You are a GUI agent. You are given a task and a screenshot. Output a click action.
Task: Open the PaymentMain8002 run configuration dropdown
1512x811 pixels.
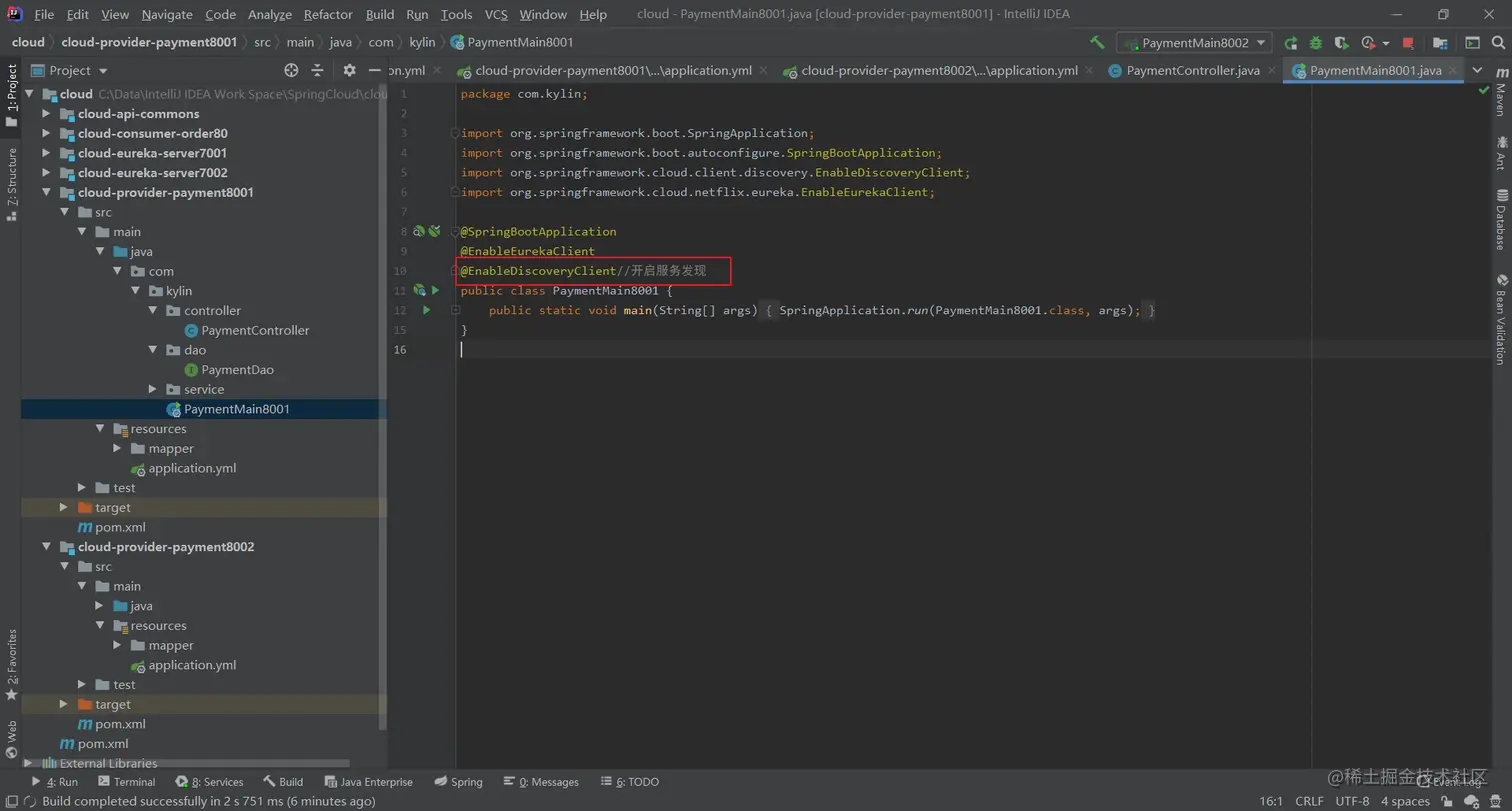tap(1195, 43)
